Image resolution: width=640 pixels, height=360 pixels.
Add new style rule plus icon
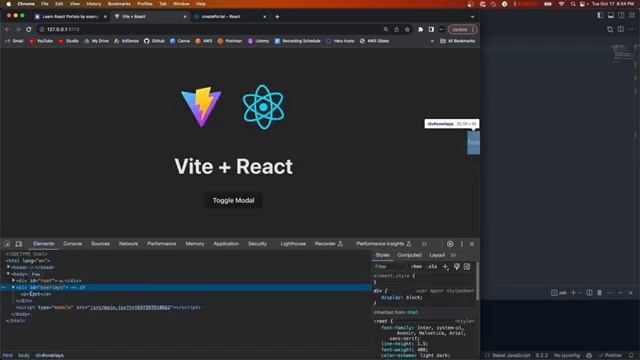tap(445, 267)
